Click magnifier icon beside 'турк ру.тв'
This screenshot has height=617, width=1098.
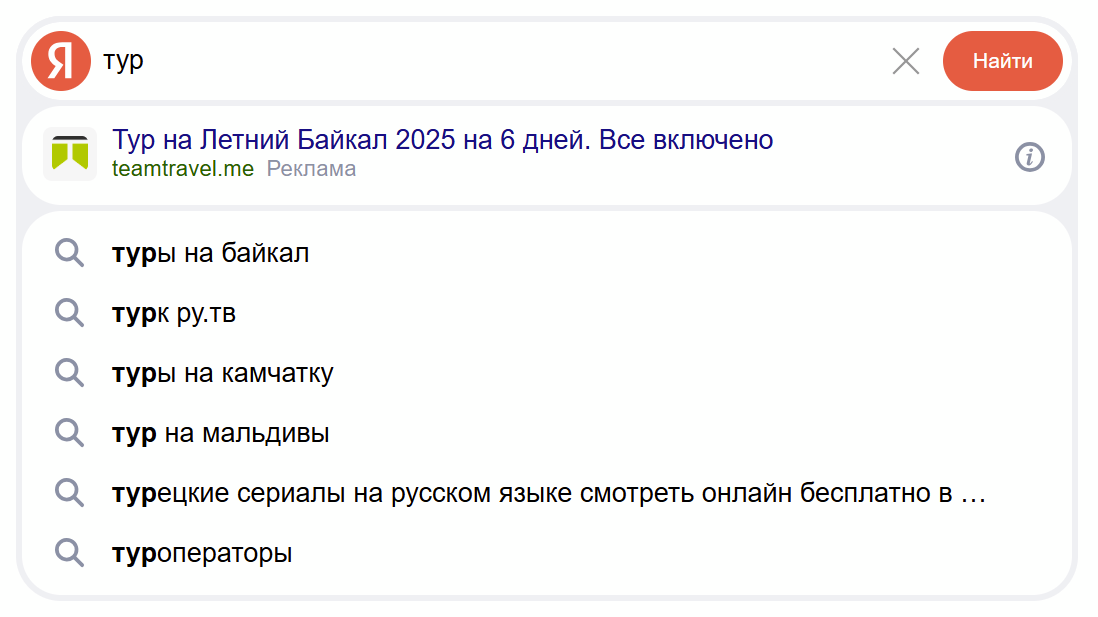coord(69,313)
